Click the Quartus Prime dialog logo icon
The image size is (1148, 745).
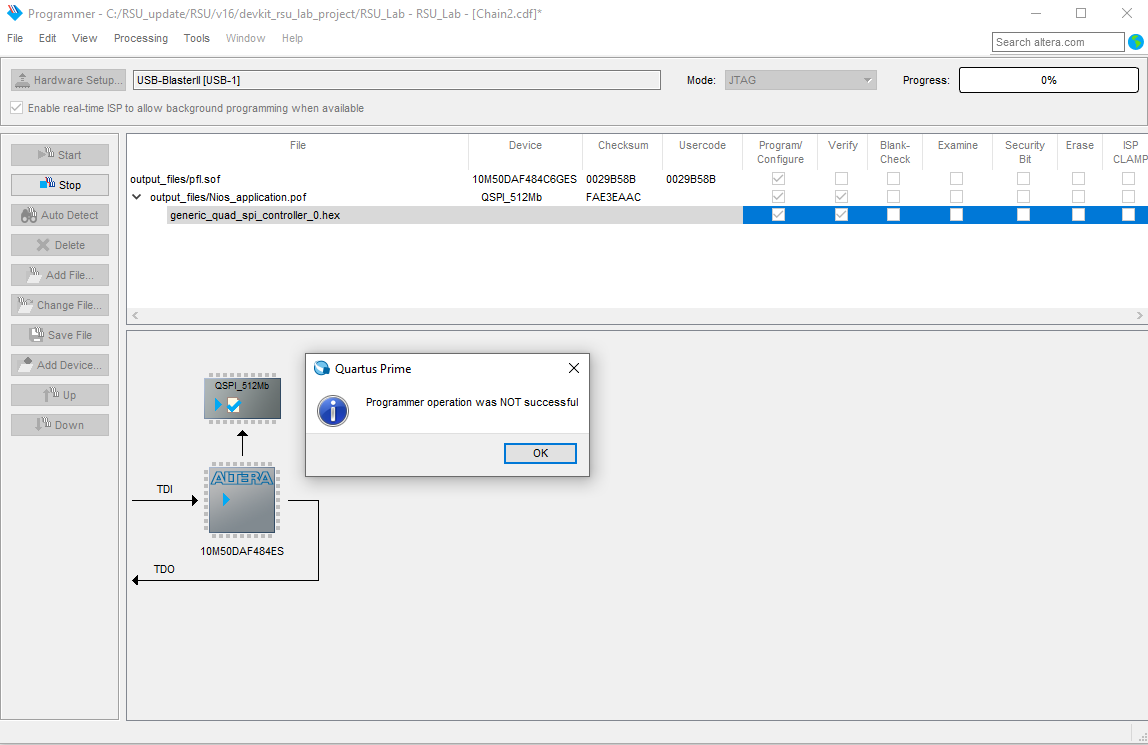pos(321,368)
